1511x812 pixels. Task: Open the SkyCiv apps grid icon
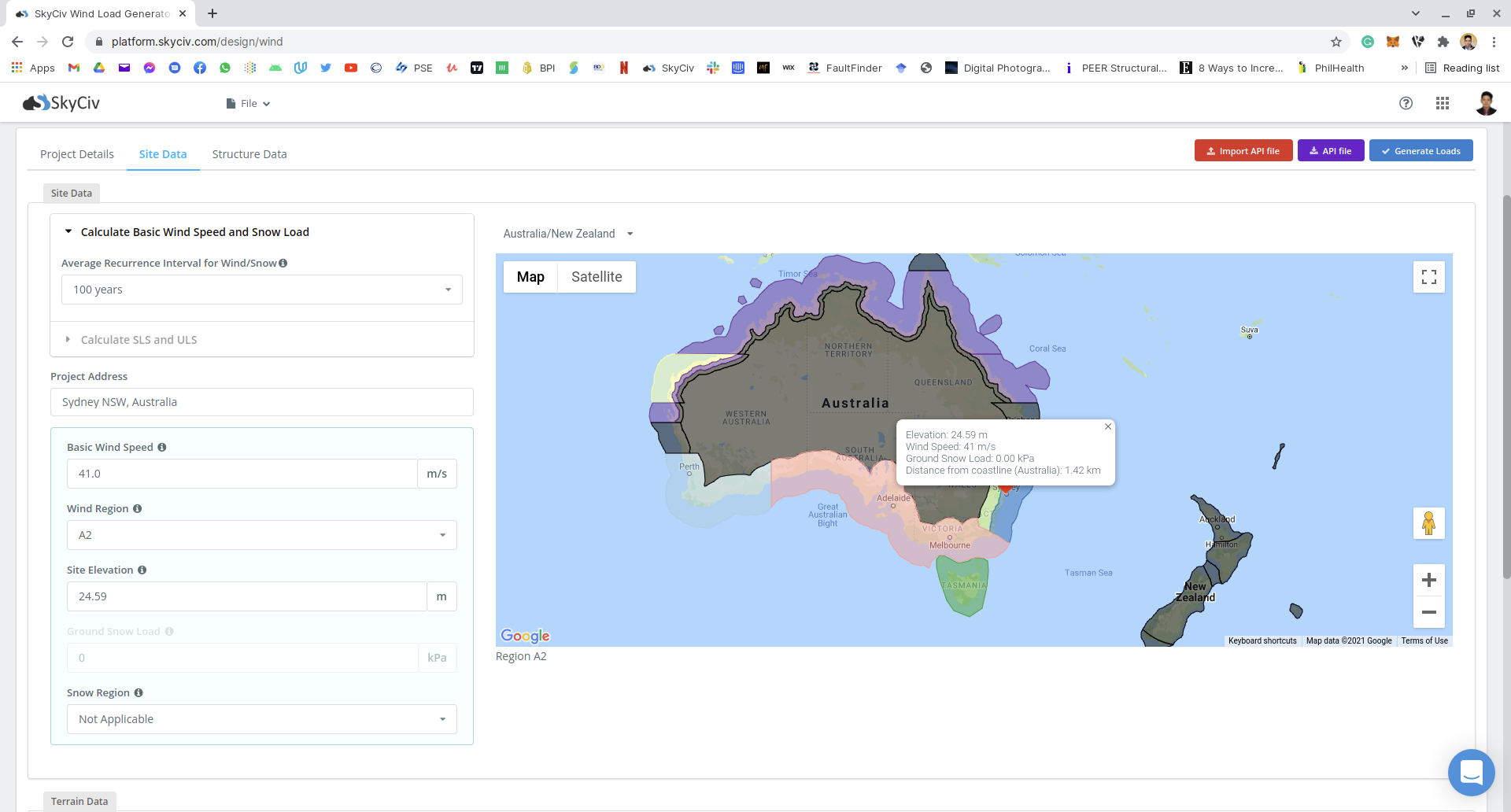(x=1442, y=103)
